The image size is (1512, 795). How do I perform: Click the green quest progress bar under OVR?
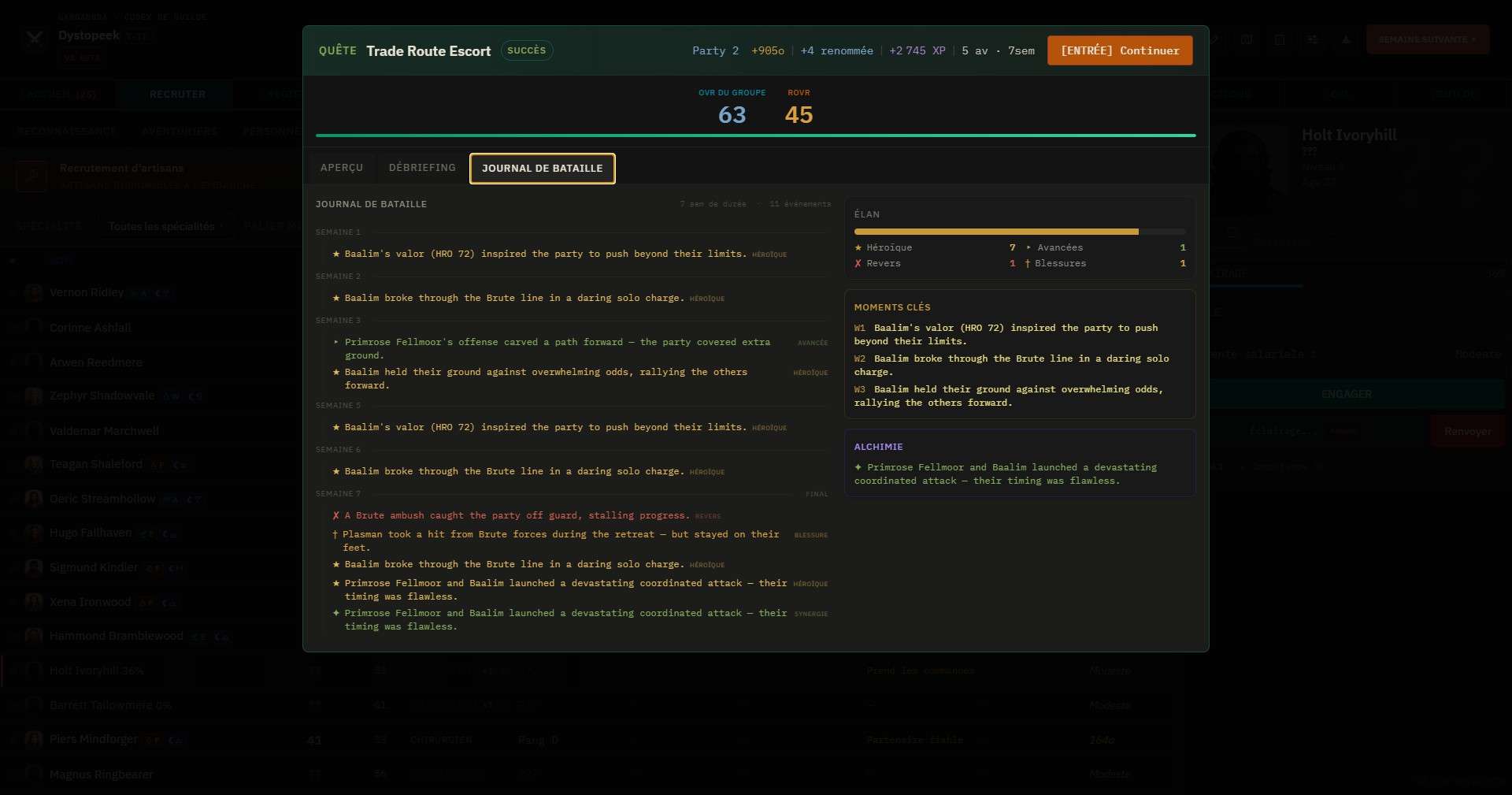(x=756, y=136)
